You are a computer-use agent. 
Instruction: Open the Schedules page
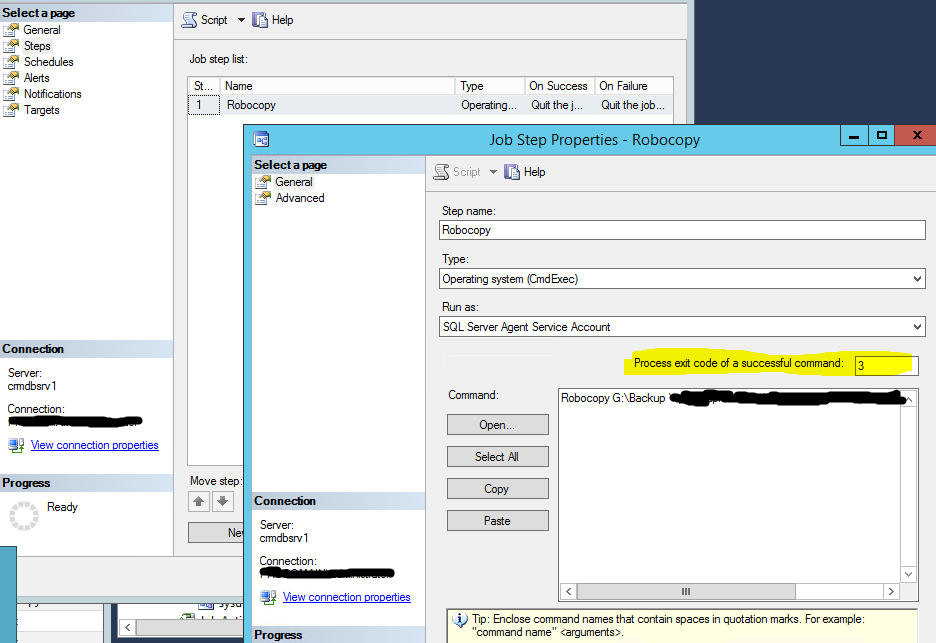48,62
